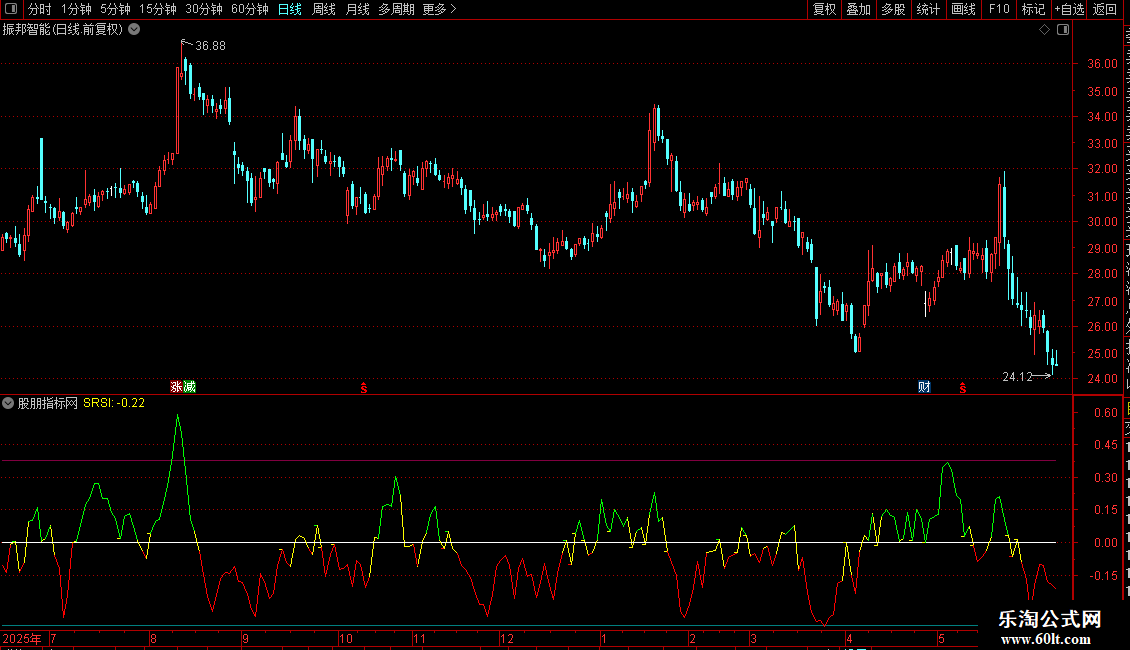This screenshot has height=650, width=1130.
Task: Open dropdown beside 股朋指标网 indicator name
Action: pos(8,404)
